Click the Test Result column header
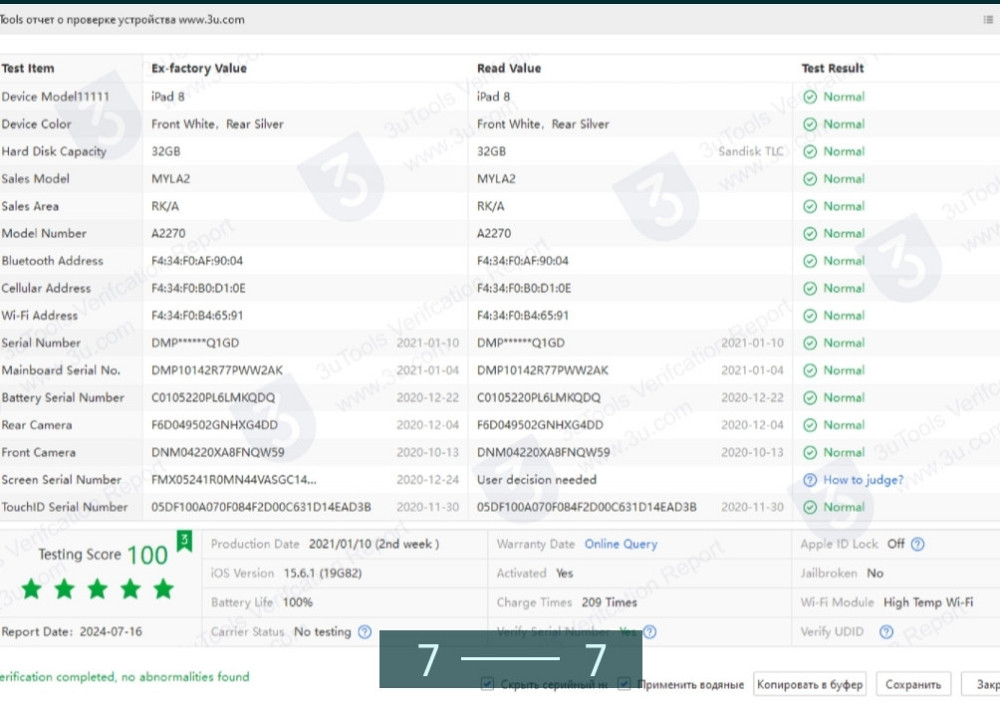The image size is (1000, 704). click(x=832, y=69)
